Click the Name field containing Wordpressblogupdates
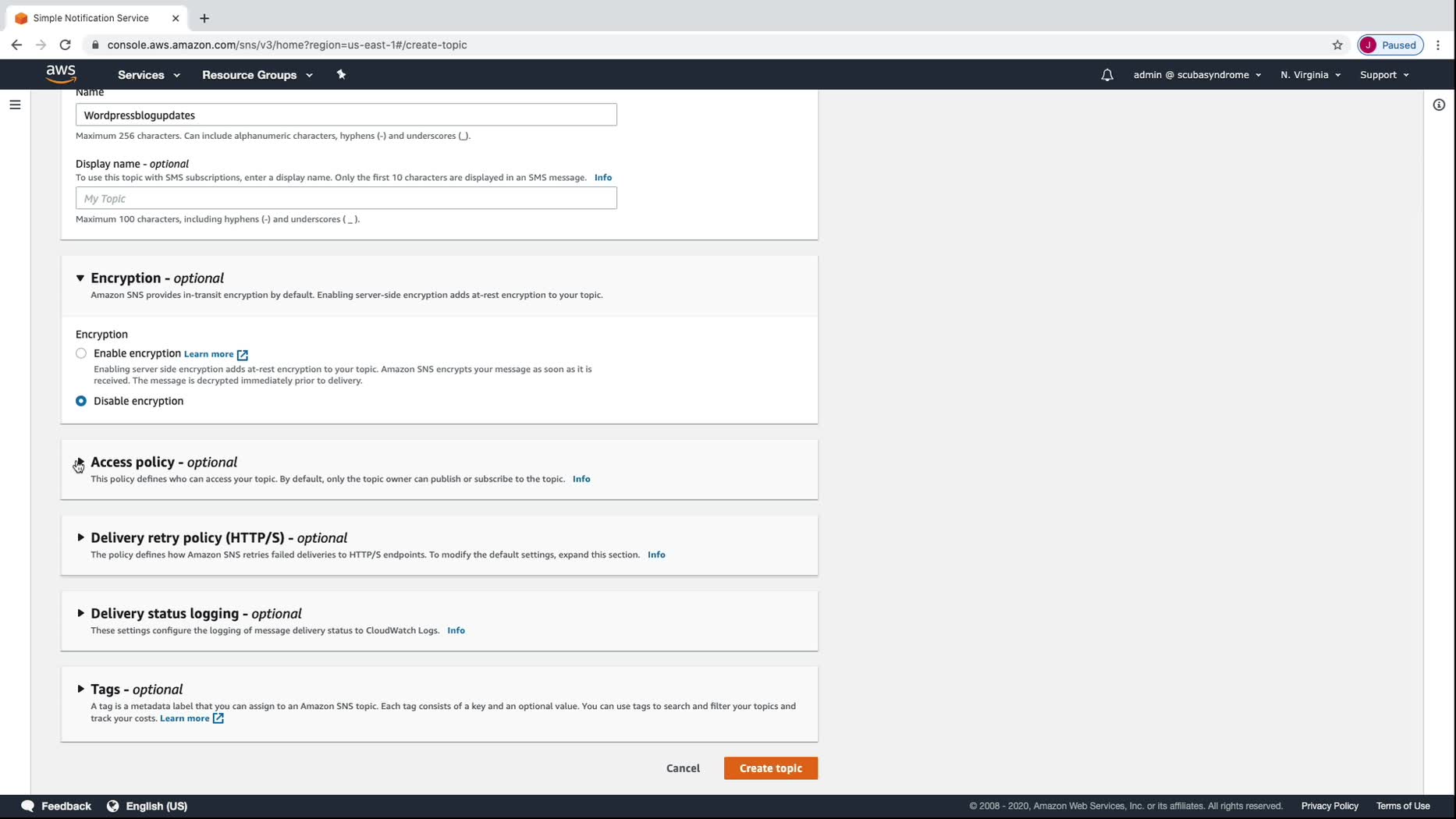Screen dimensions: 1456x819 tap(346, 115)
